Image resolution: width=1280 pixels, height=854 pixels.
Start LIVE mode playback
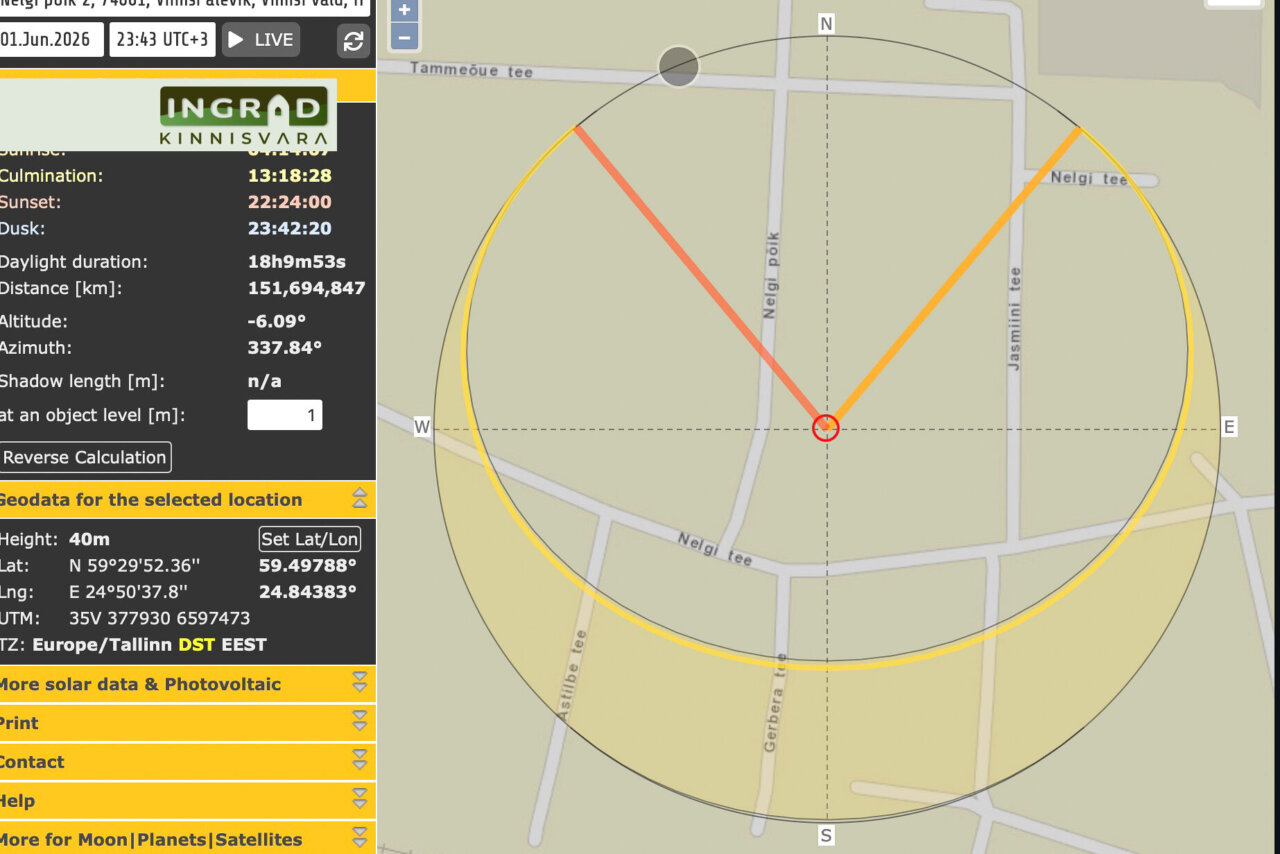[261, 40]
